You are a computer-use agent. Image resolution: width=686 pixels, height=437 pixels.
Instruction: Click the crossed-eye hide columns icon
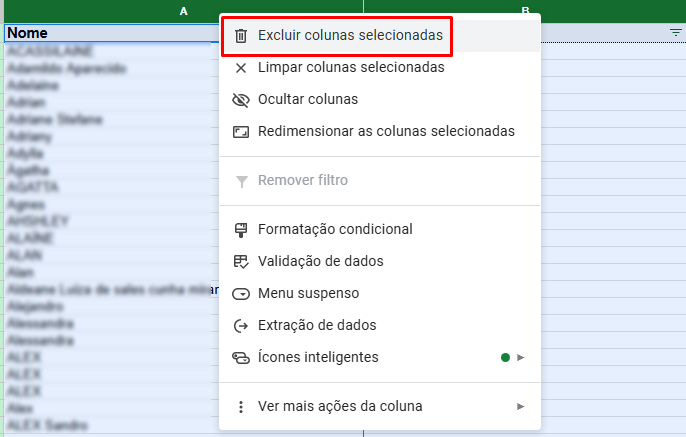pyautogui.click(x=240, y=100)
